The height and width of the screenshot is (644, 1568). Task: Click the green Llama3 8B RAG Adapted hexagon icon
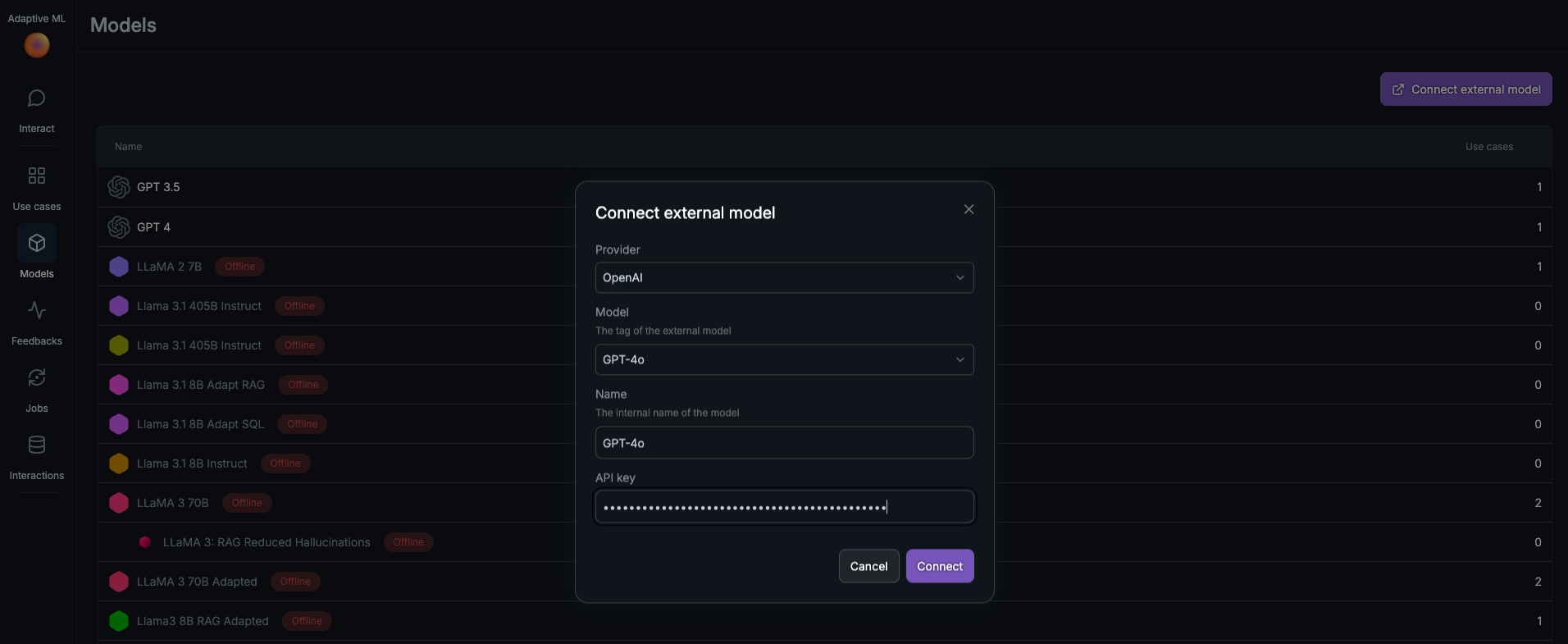point(119,621)
